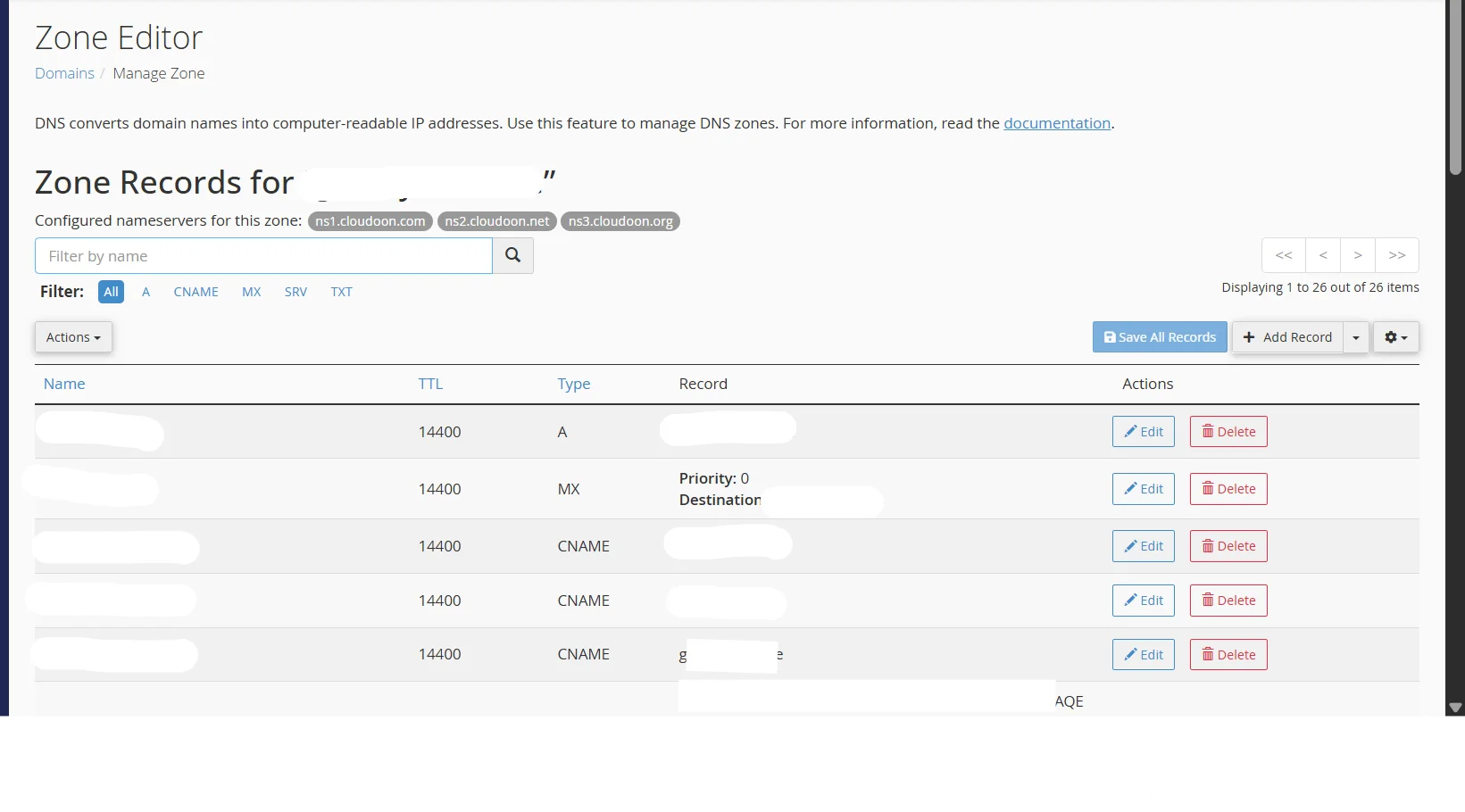
Task: Expand the Add Record dropdown arrow
Action: click(1356, 336)
